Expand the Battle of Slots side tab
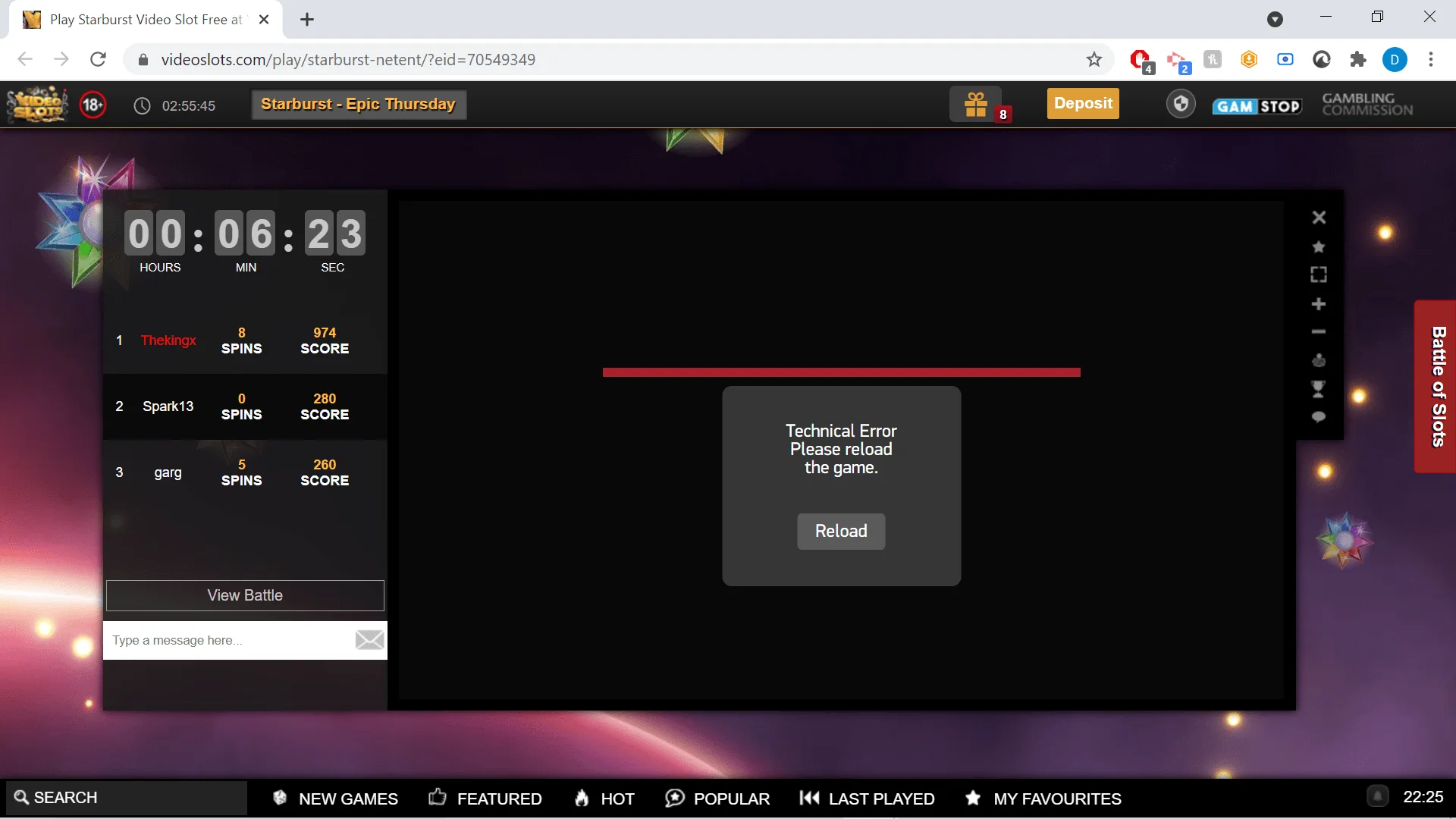Screen dimensions: 1456x819 (1436, 387)
